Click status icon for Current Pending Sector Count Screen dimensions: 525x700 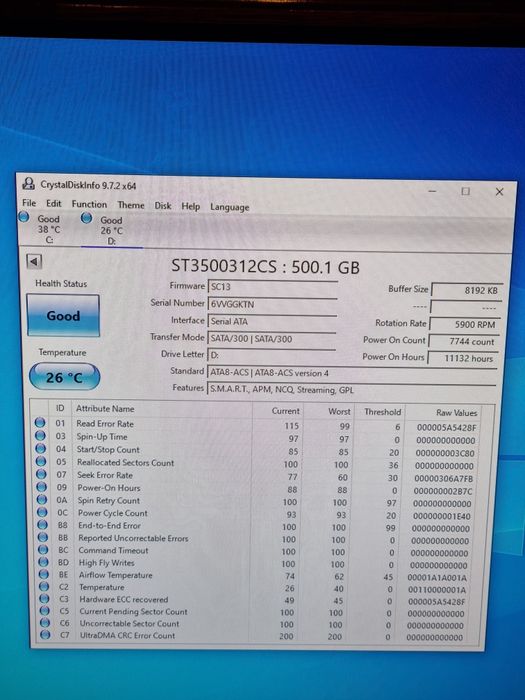[45, 611]
